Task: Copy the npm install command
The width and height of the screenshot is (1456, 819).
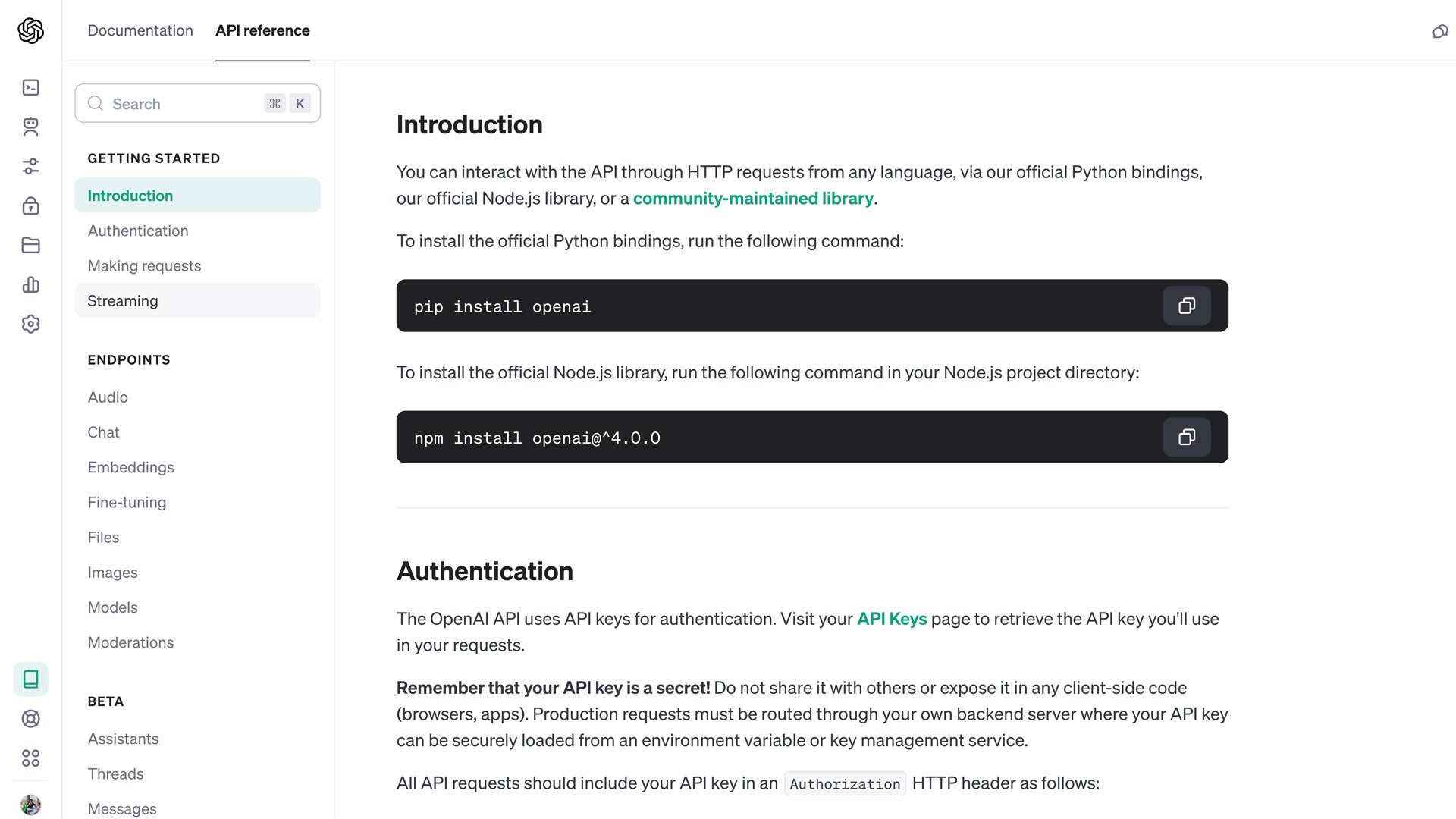Action: (x=1187, y=437)
